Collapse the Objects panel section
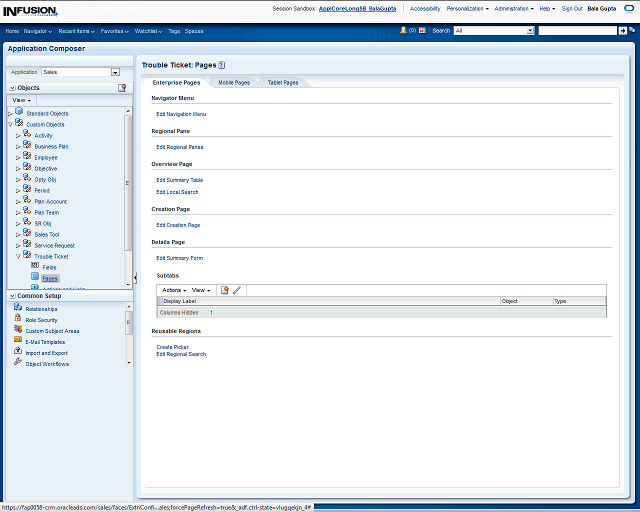Image resolution: width=640 pixels, height=512 pixels. (x=11, y=88)
